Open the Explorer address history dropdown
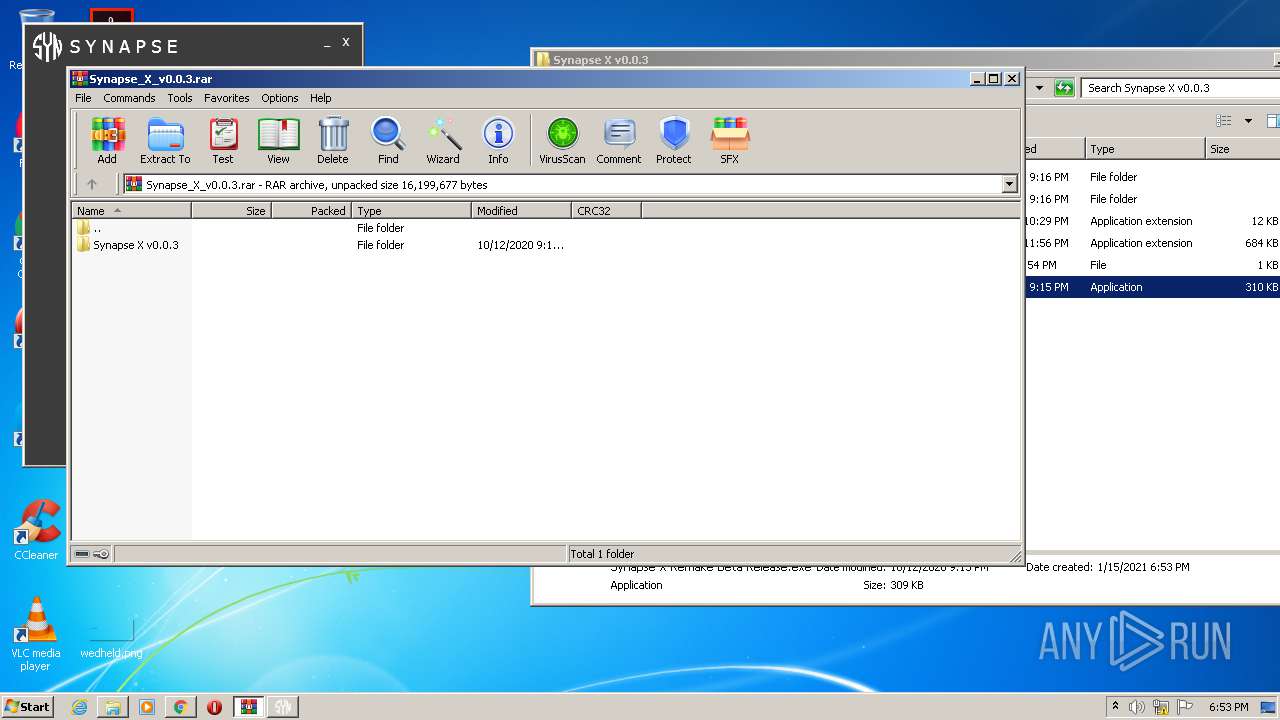This screenshot has height=720, width=1280. (x=1039, y=88)
